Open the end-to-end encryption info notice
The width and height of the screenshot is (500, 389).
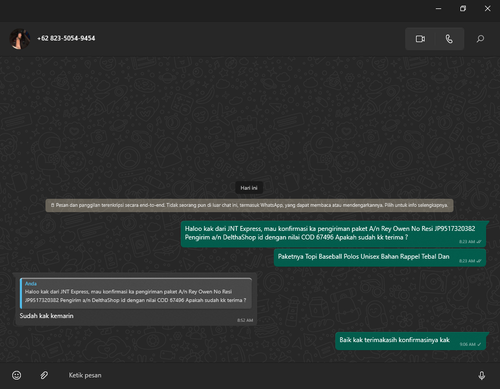(249, 205)
